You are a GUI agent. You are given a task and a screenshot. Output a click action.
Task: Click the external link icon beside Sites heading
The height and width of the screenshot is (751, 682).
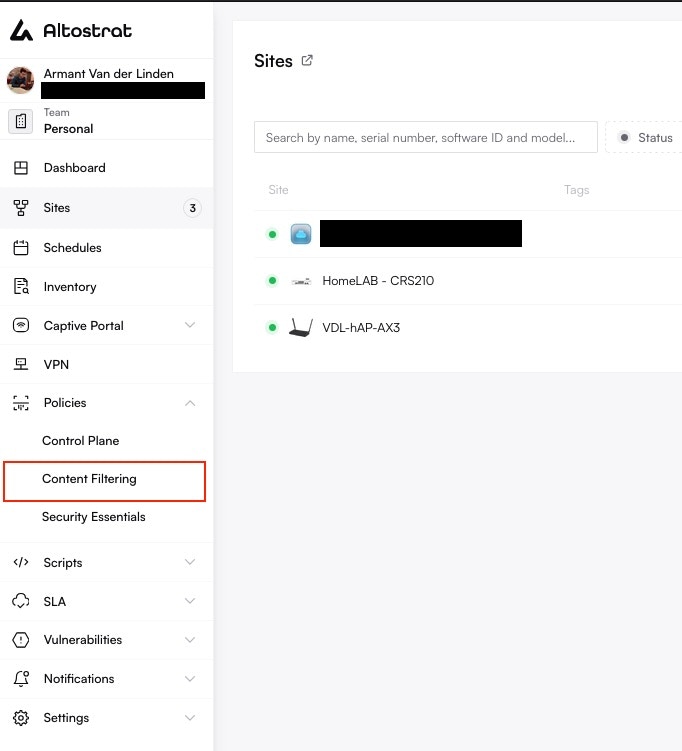pos(307,60)
